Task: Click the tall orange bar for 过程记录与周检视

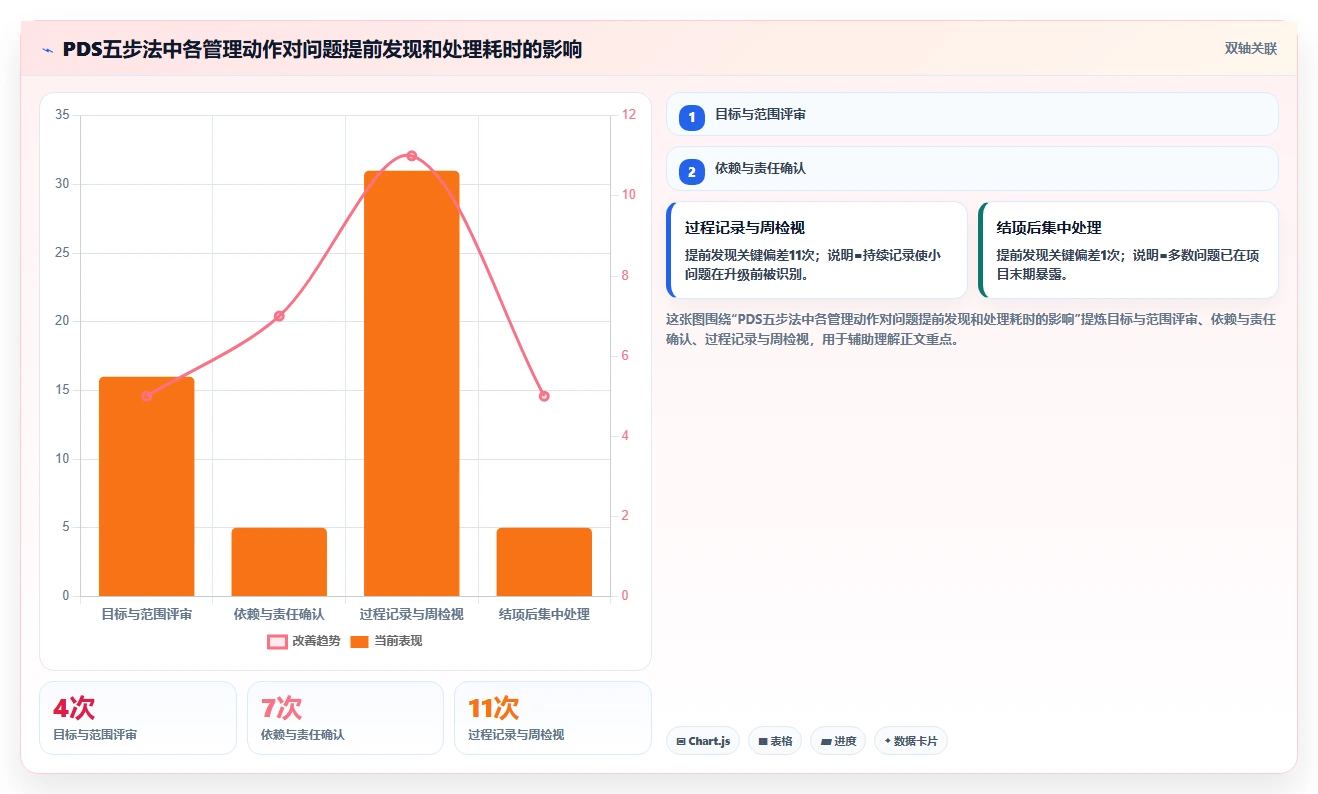Action: pos(411,383)
